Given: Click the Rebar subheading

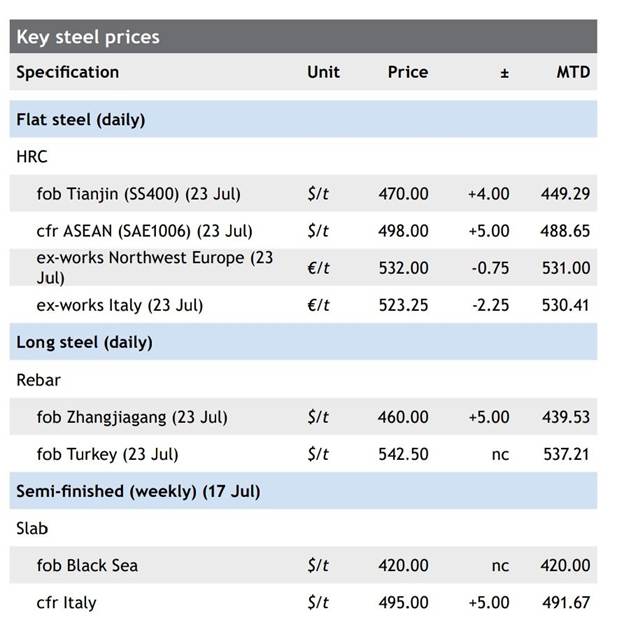Looking at the screenshot, I should [x=37, y=380].
